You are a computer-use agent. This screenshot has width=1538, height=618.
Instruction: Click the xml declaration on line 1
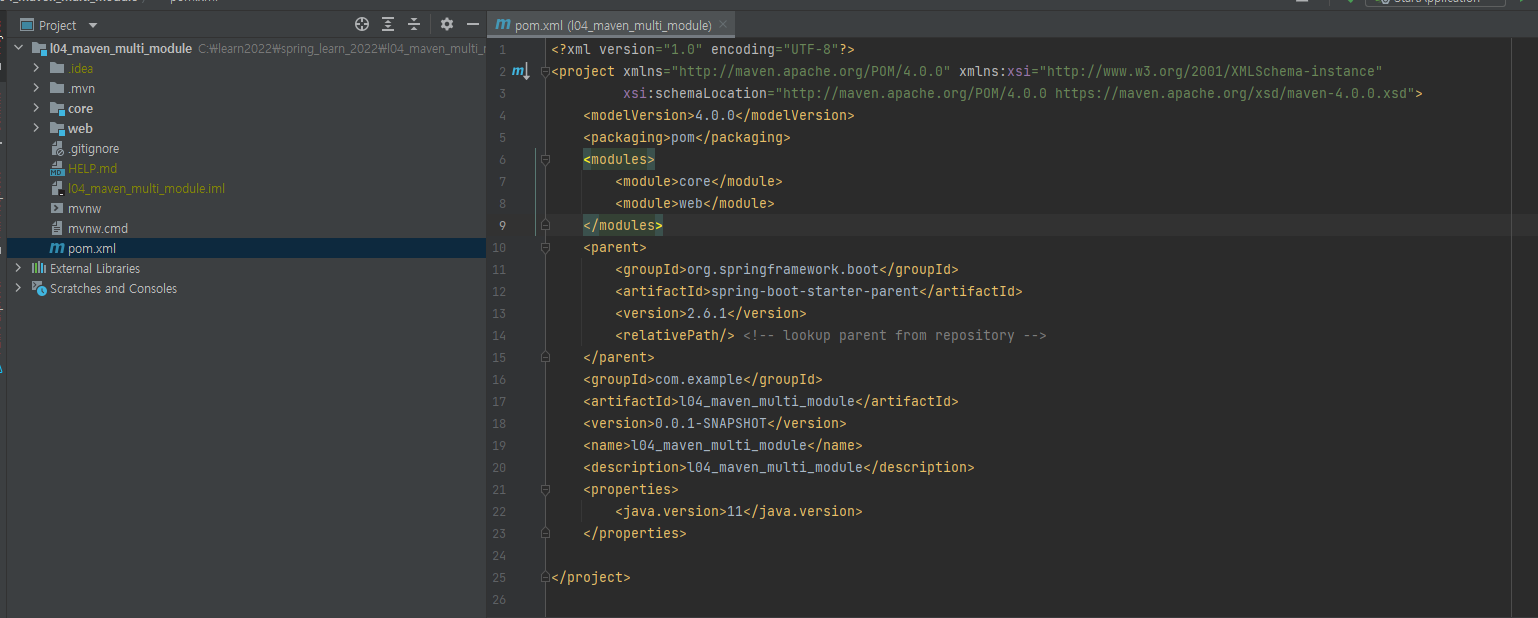click(x=703, y=49)
